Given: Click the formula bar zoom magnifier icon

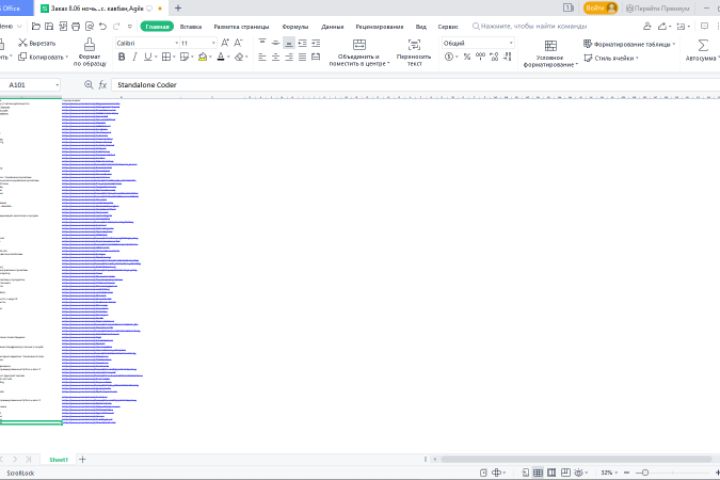Looking at the screenshot, I should pos(89,85).
